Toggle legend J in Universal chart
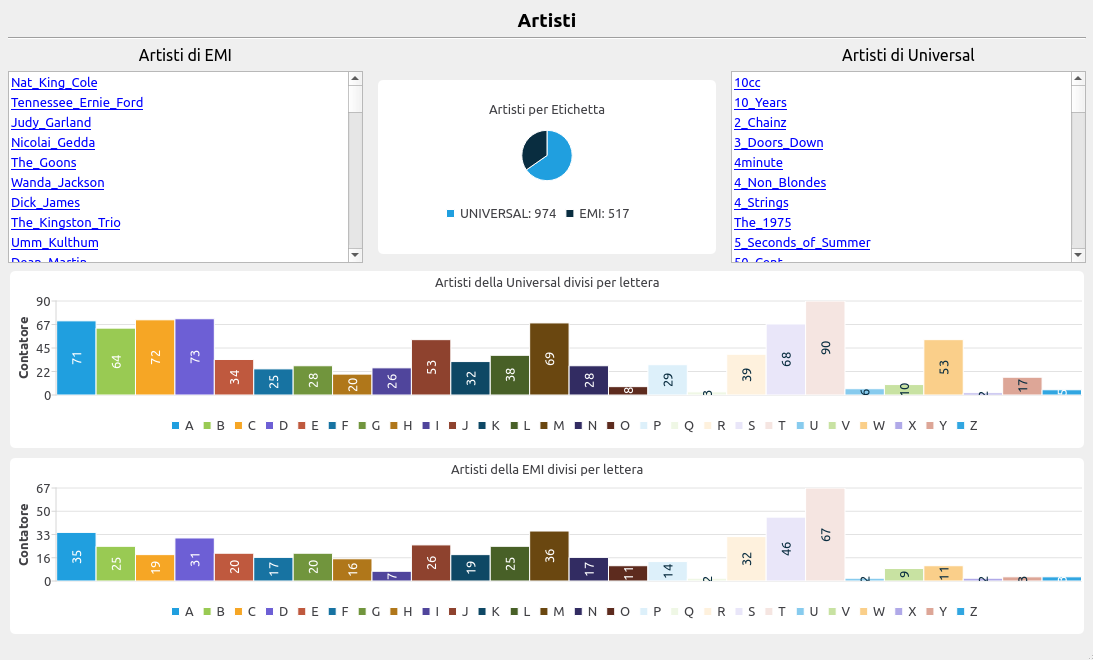The height and width of the screenshot is (660, 1093). [459, 426]
